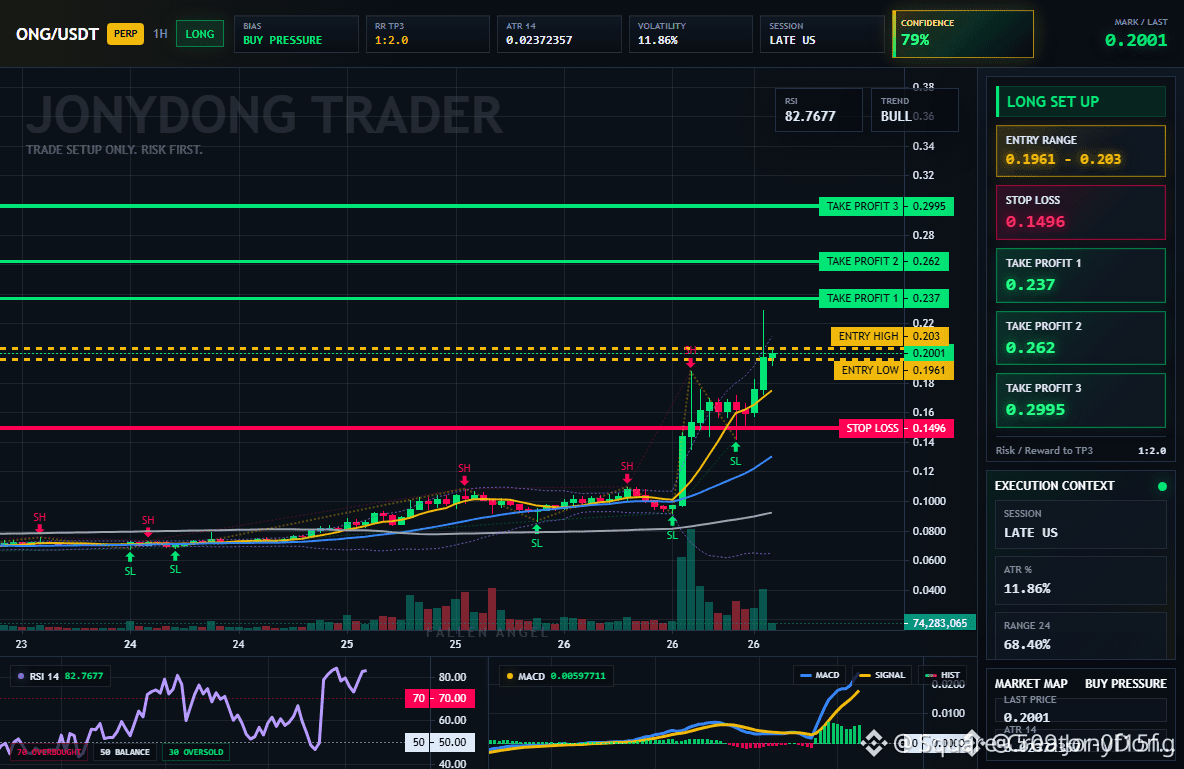Click the sidebar SESSION Late US card
Image resolution: width=1184 pixels, height=769 pixels.
click(1081, 524)
